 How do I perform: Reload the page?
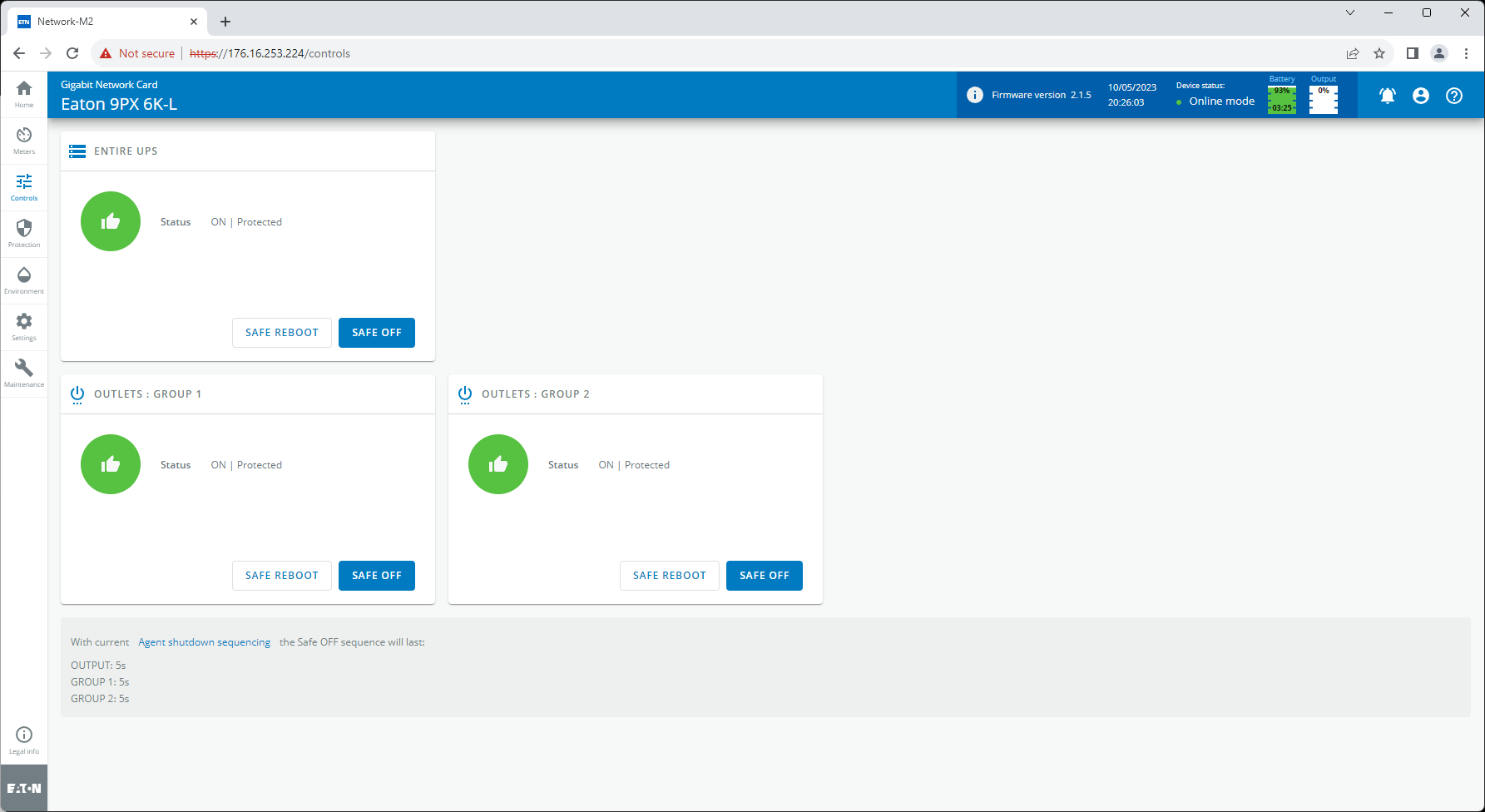(72, 53)
